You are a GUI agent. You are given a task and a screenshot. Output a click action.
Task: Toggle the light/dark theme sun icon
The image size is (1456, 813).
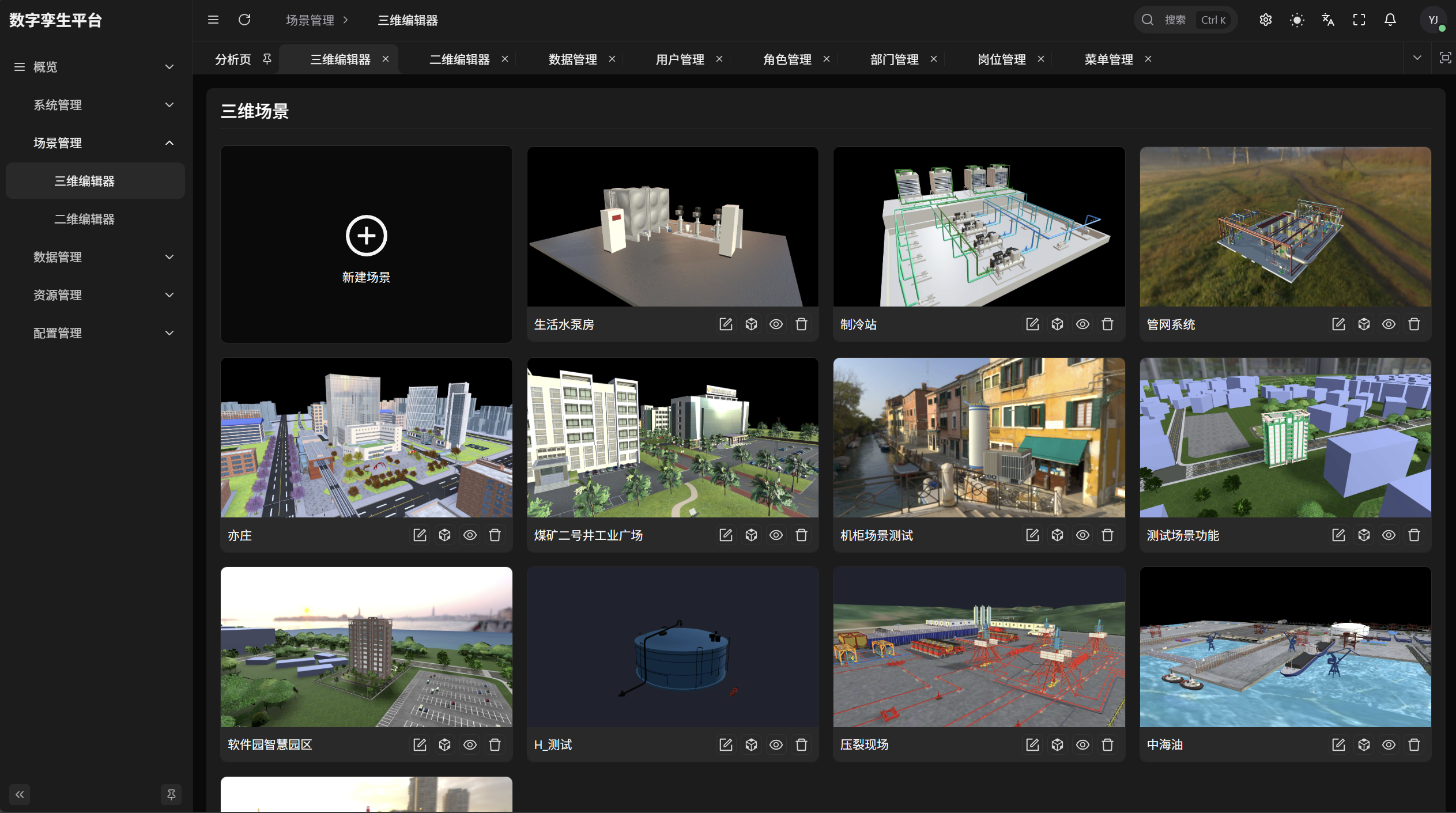(1297, 20)
